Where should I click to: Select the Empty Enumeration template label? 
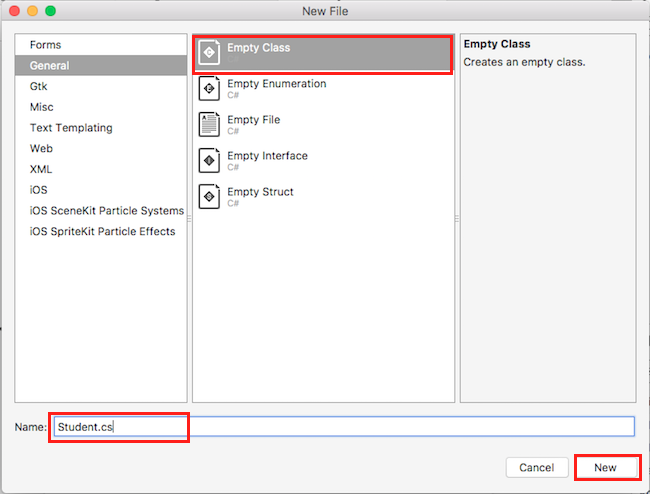pos(276,84)
